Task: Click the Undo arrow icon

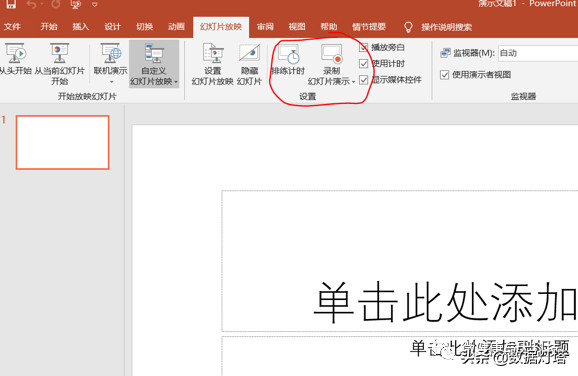Action: point(32,4)
